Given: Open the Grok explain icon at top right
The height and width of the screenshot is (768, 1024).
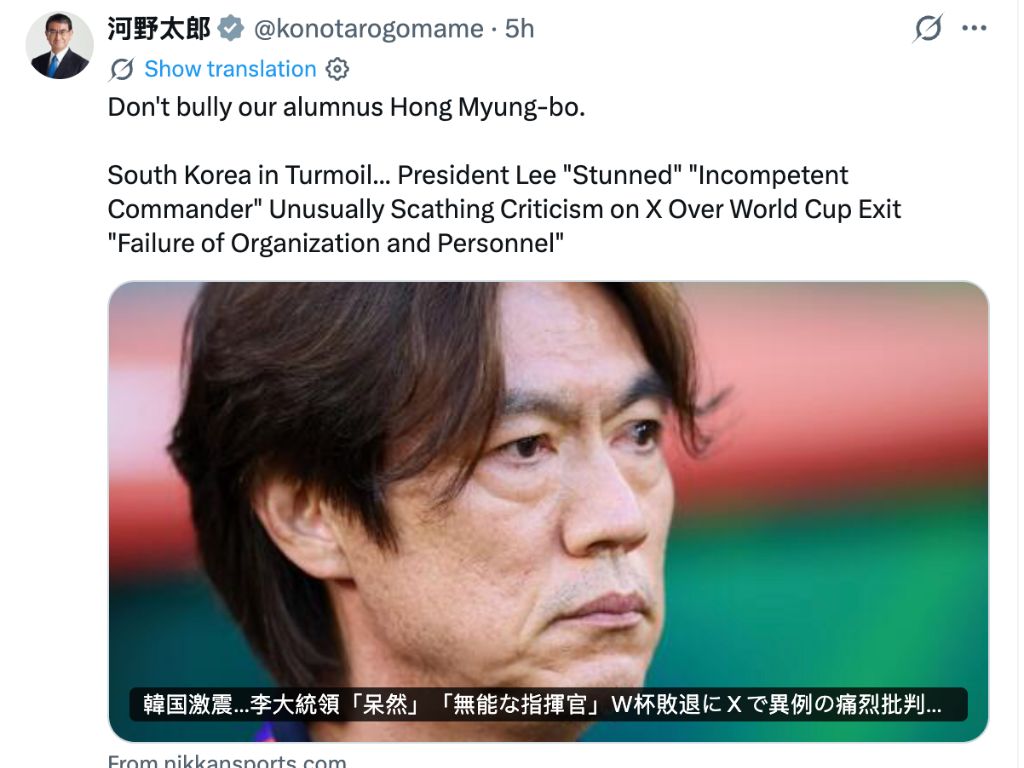Looking at the screenshot, I should (x=927, y=28).
